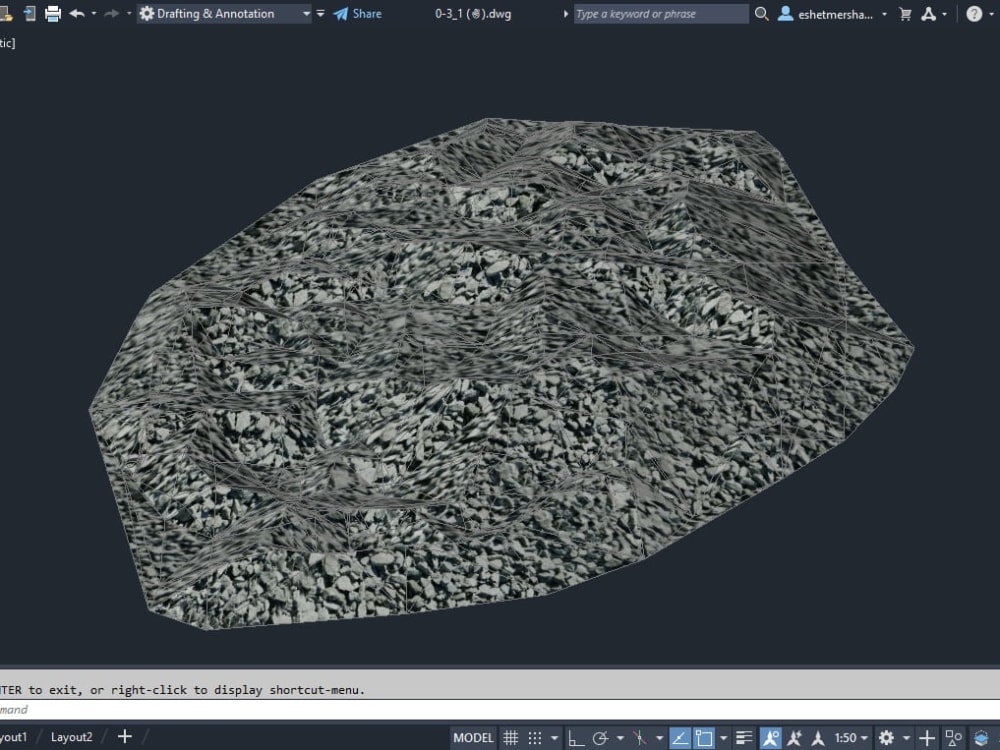Screen dimensions: 1000x750
Task: Click the MODEL space button
Action: (x=473, y=738)
